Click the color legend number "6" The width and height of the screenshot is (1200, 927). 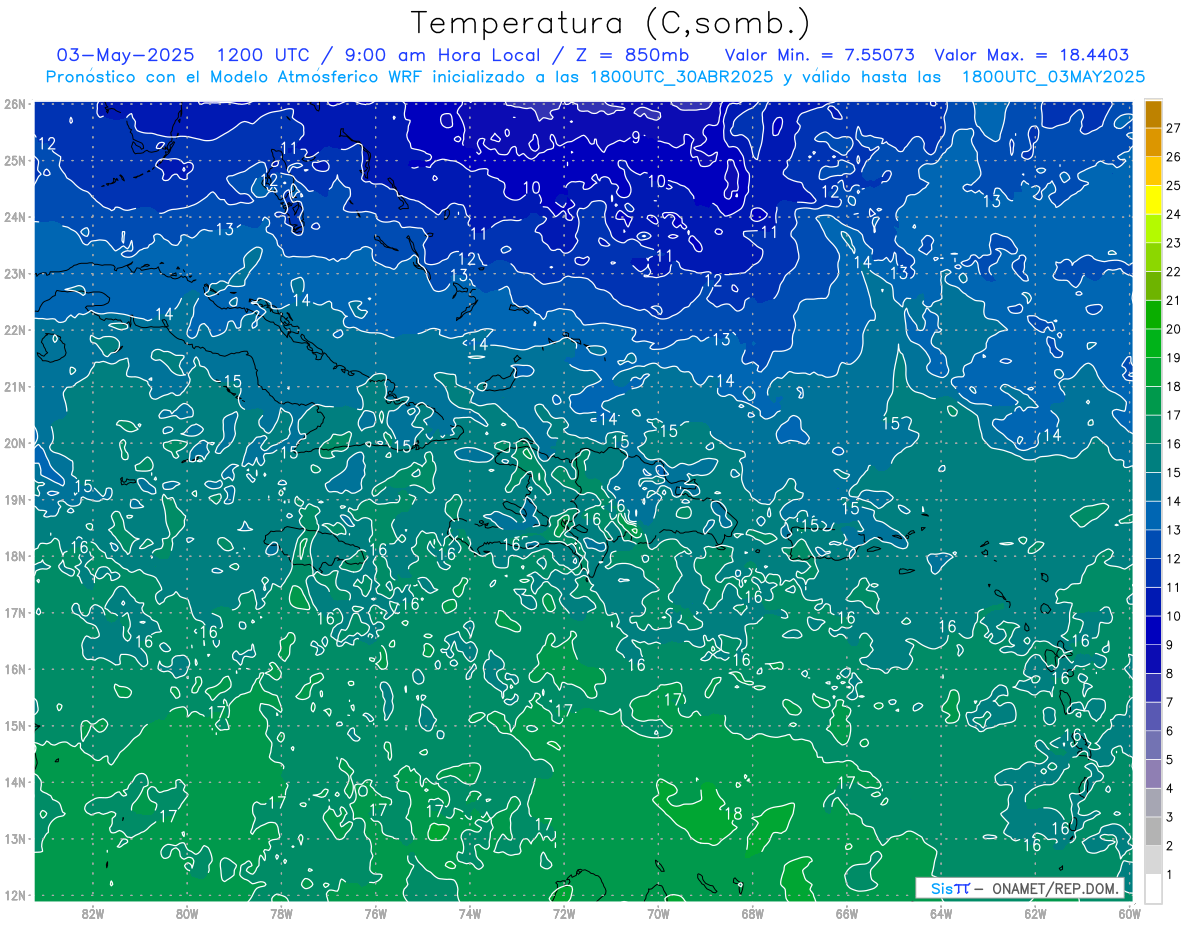click(x=1170, y=731)
